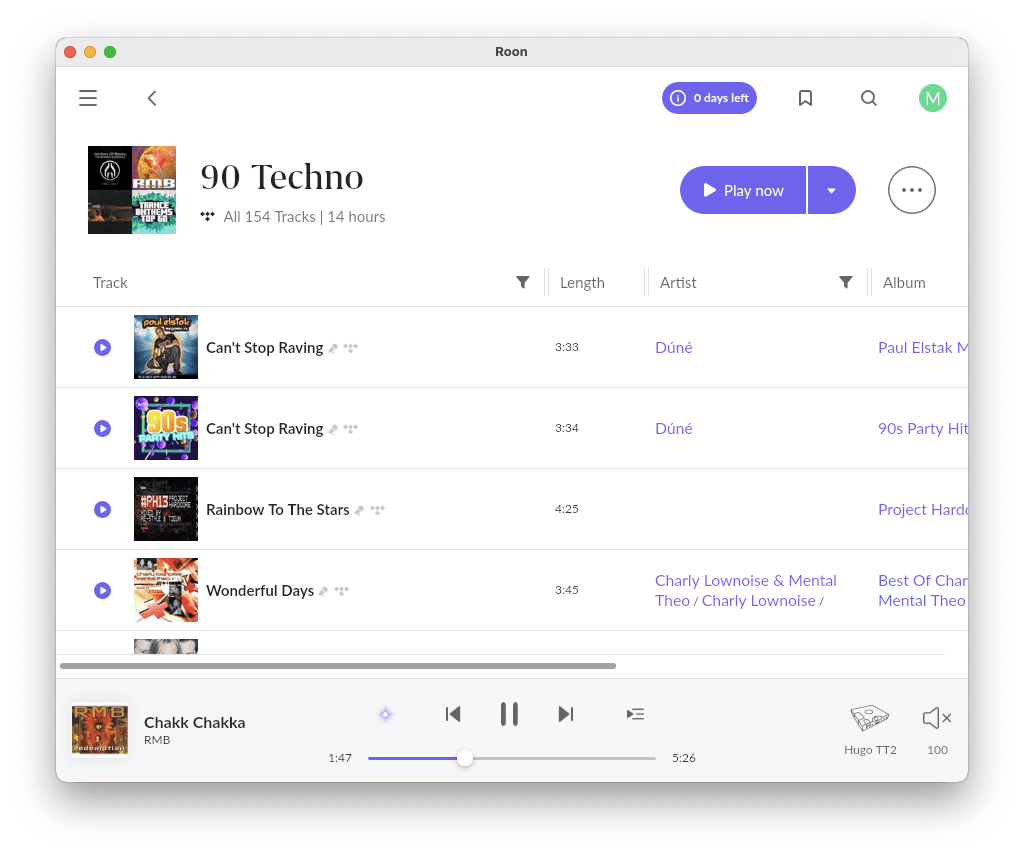1024x856 pixels.
Task: Select the Rainbow To The Stars title text
Action: click(x=278, y=509)
